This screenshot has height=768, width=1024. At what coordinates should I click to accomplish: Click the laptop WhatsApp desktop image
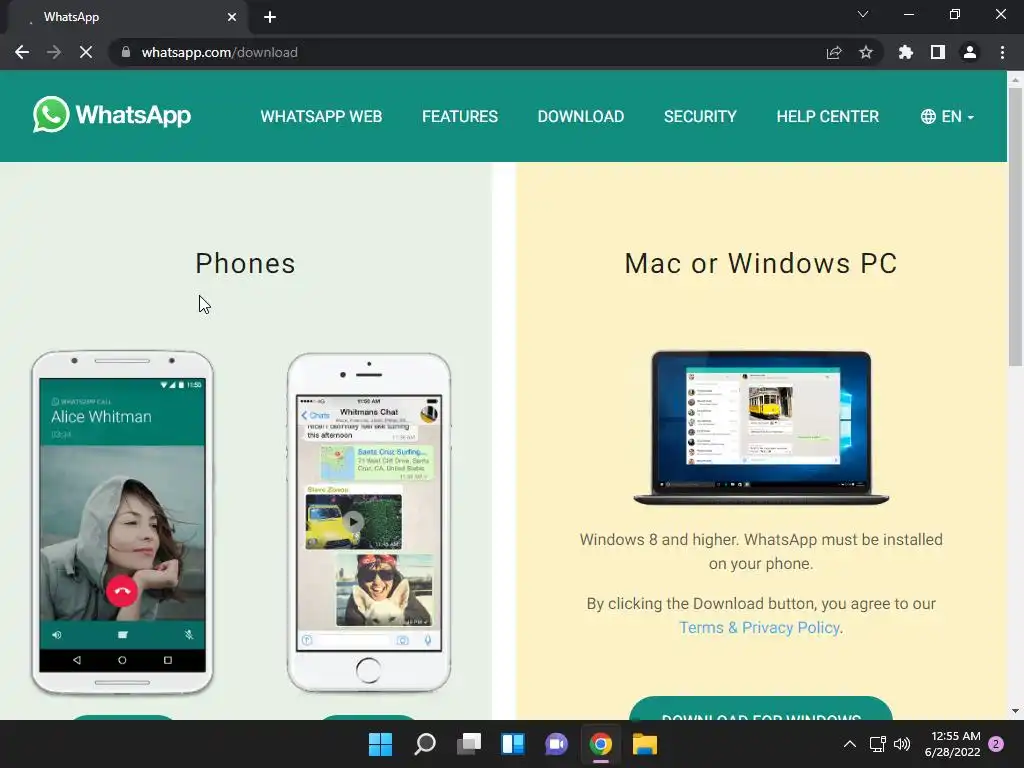point(761,428)
